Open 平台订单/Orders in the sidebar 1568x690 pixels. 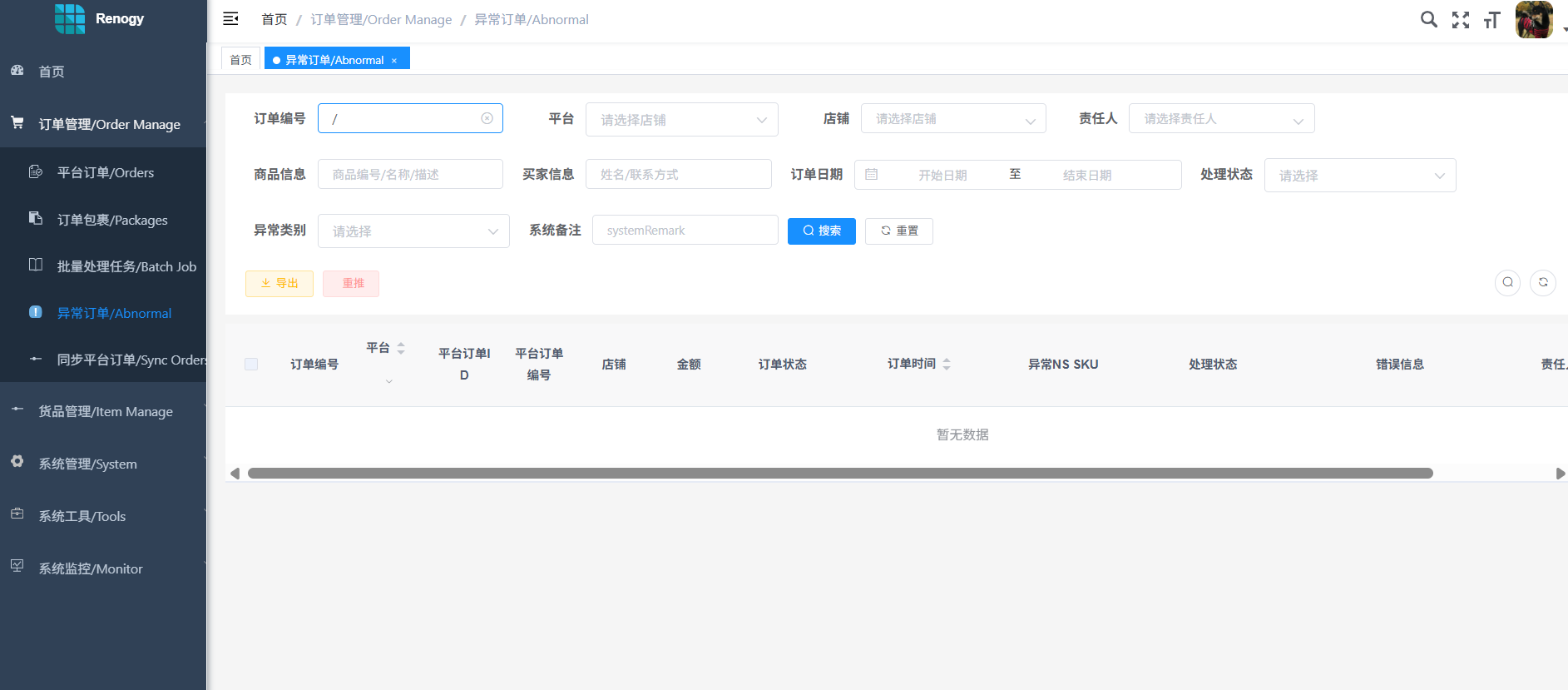pos(105,172)
